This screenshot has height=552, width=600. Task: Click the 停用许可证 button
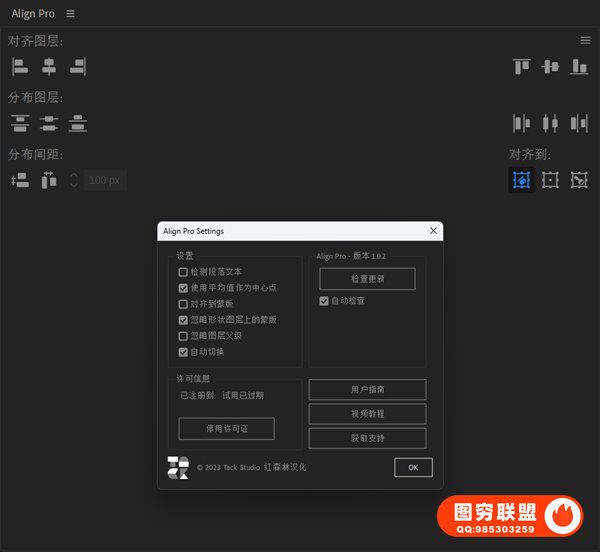point(226,429)
